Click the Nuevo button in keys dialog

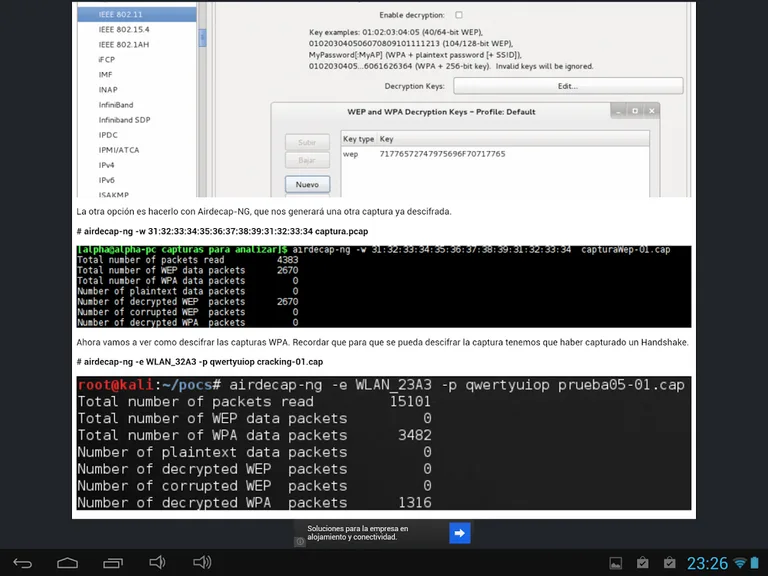(307, 184)
